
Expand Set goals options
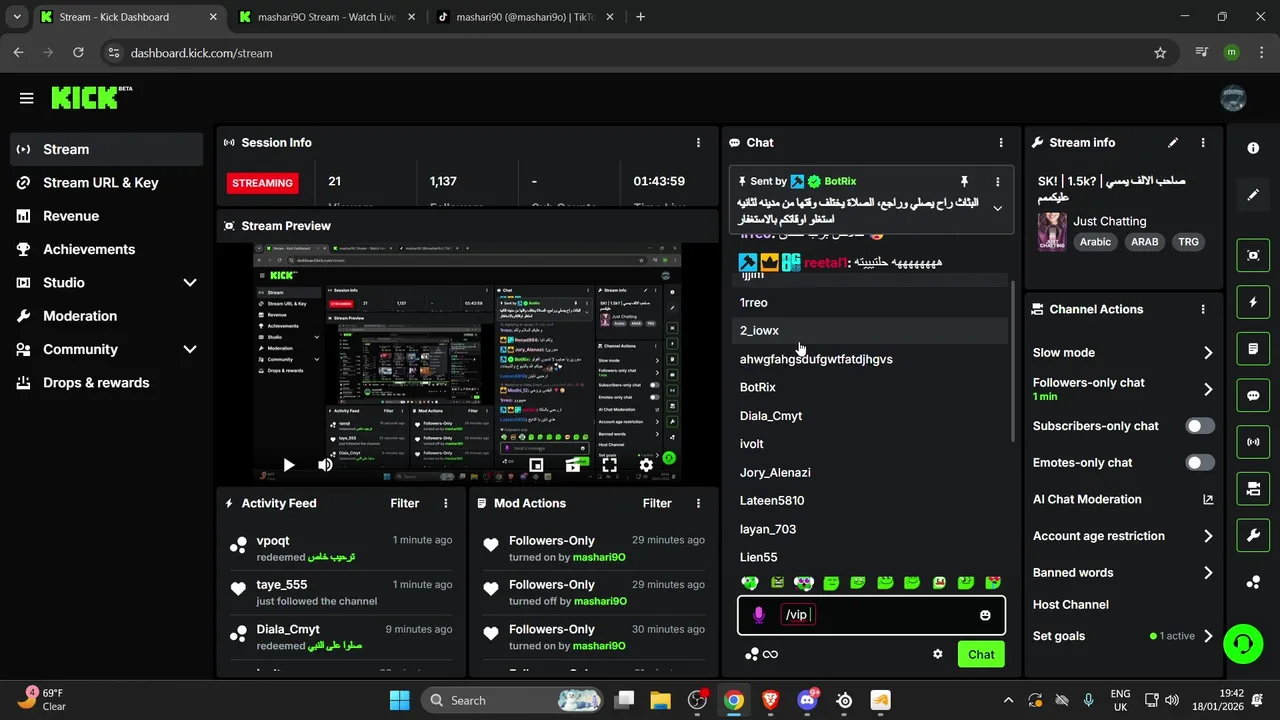point(1208,636)
